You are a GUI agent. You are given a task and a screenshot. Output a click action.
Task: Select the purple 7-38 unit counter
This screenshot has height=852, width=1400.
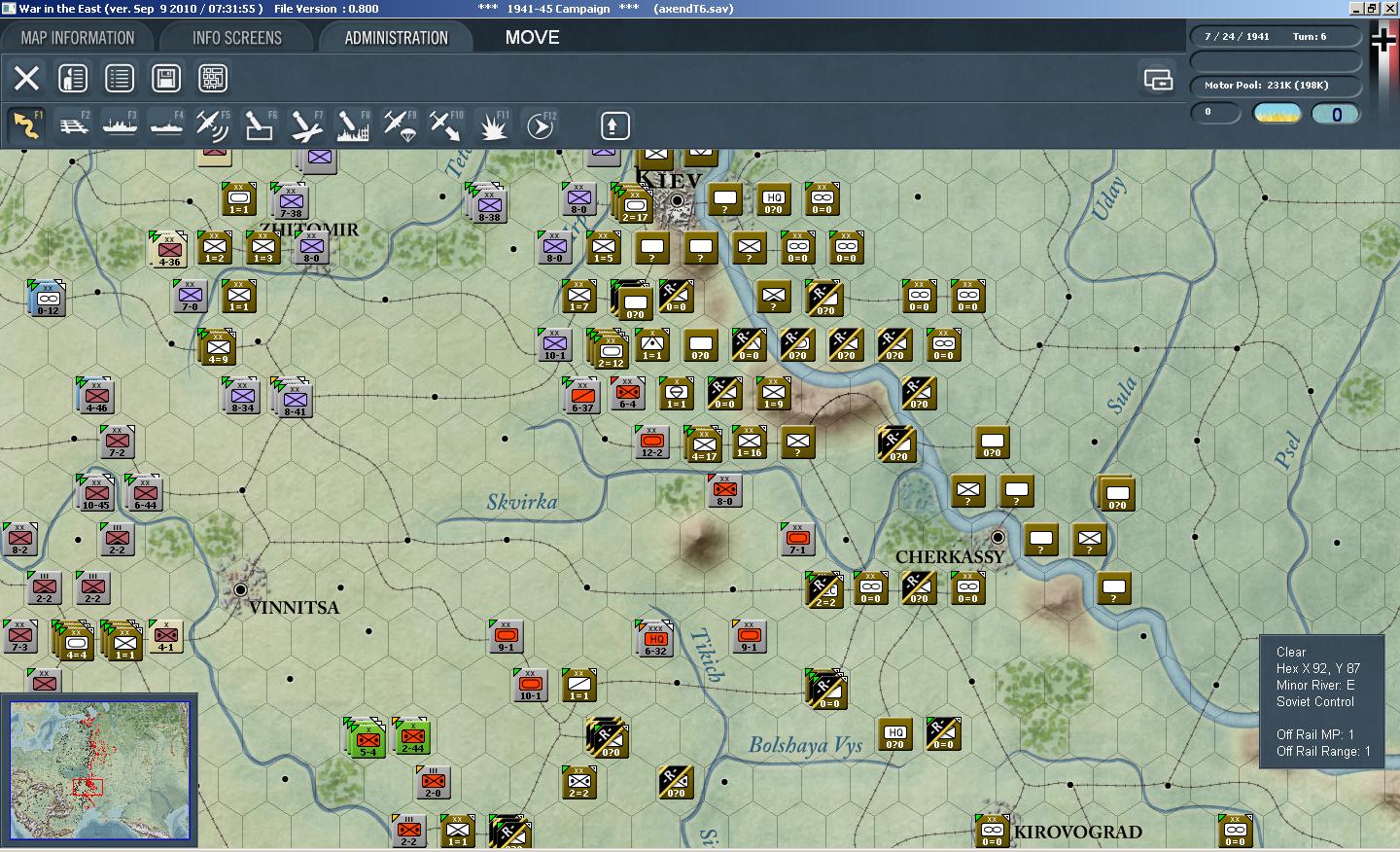tap(291, 201)
